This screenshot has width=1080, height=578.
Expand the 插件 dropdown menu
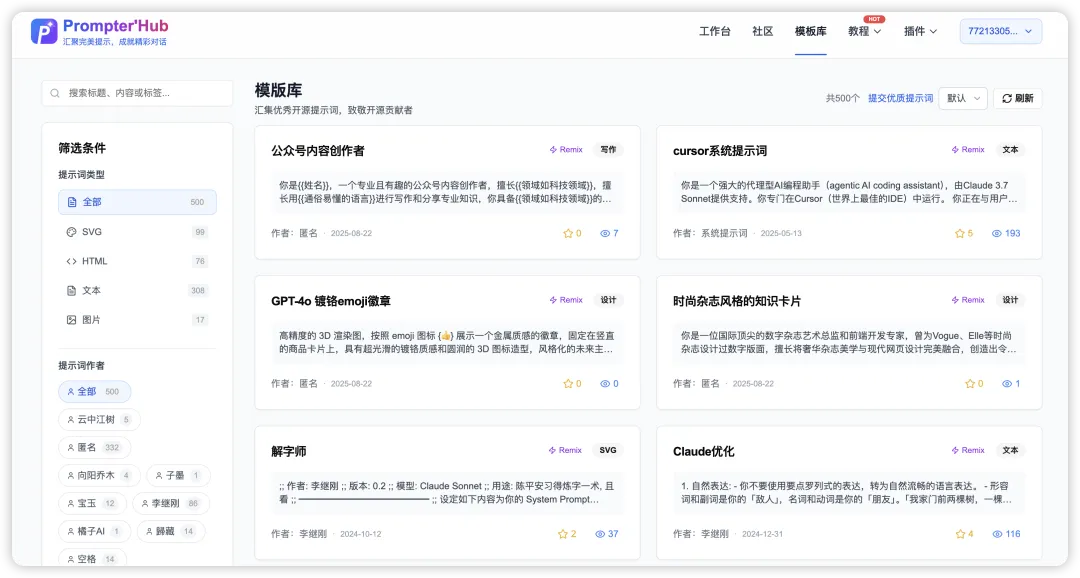tap(920, 31)
